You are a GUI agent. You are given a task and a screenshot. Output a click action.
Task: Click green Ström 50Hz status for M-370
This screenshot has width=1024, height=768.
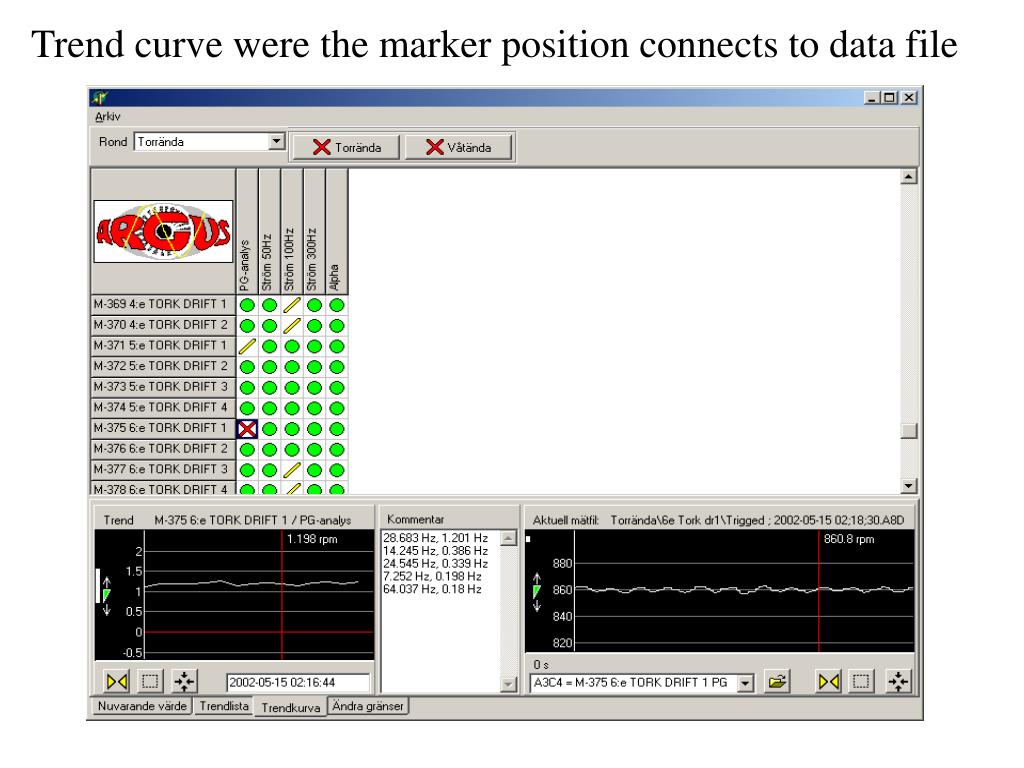pyautogui.click(x=269, y=326)
